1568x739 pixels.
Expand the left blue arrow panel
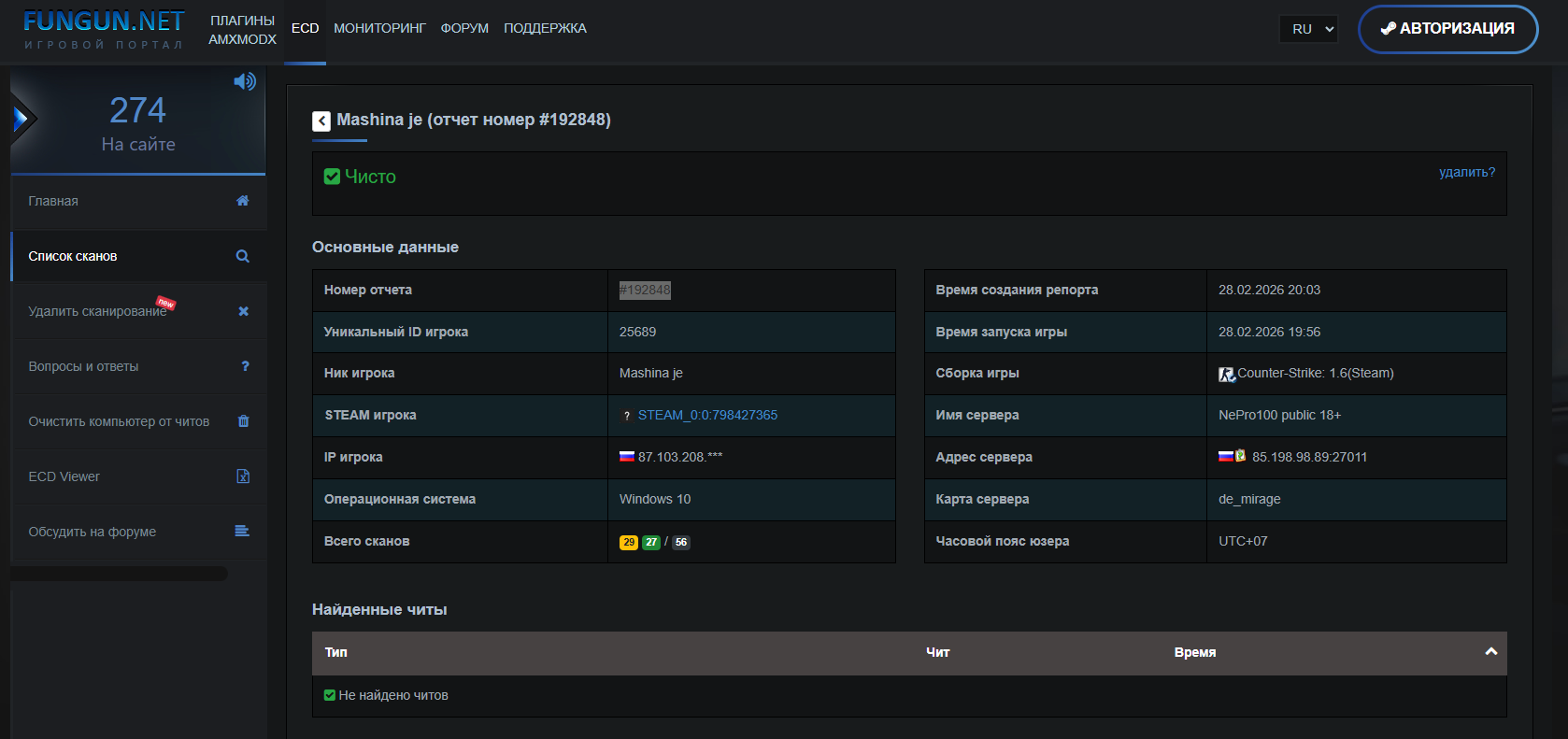(x=21, y=119)
